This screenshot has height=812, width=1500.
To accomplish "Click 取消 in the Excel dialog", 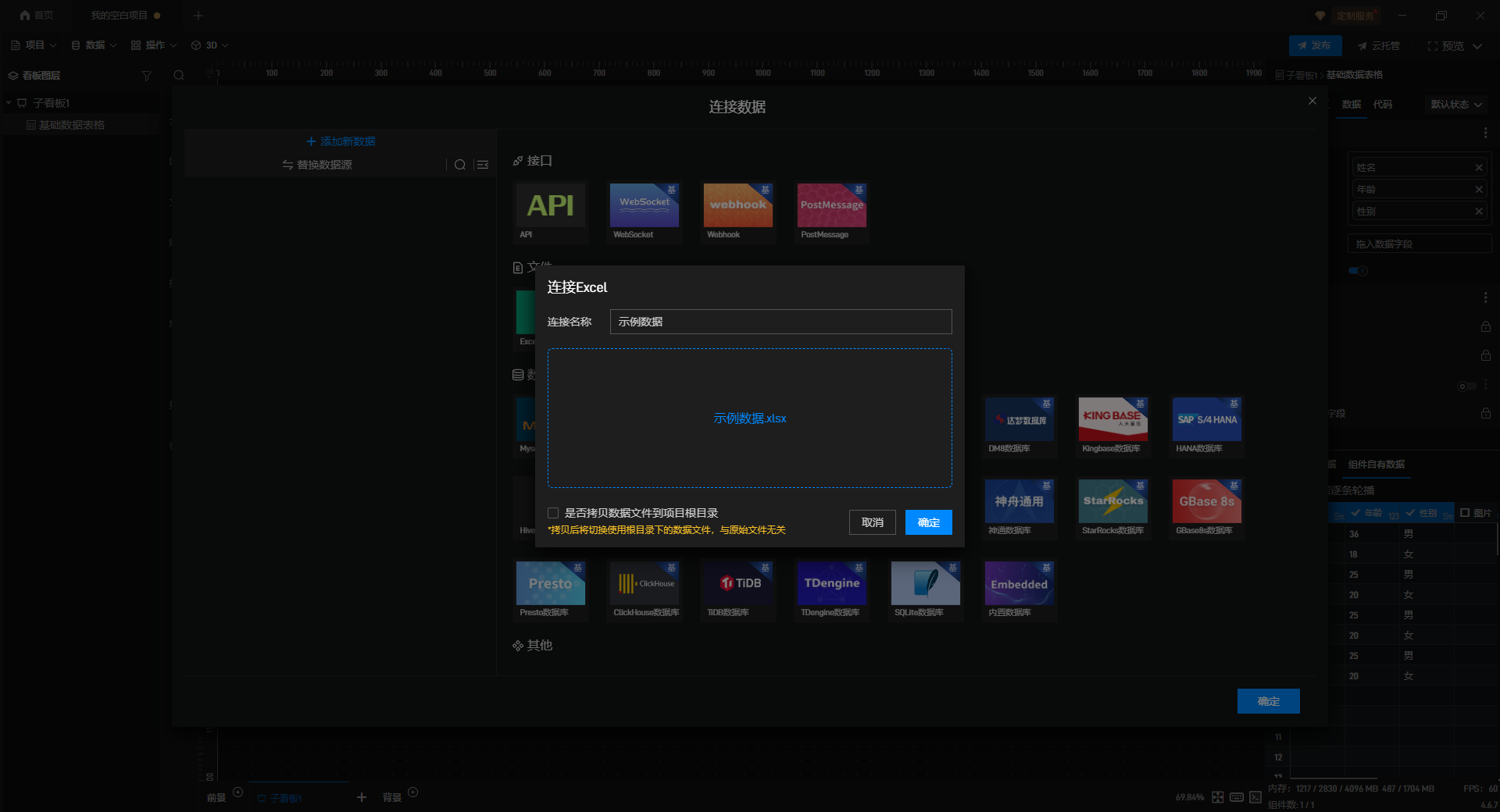I will point(872,522).
